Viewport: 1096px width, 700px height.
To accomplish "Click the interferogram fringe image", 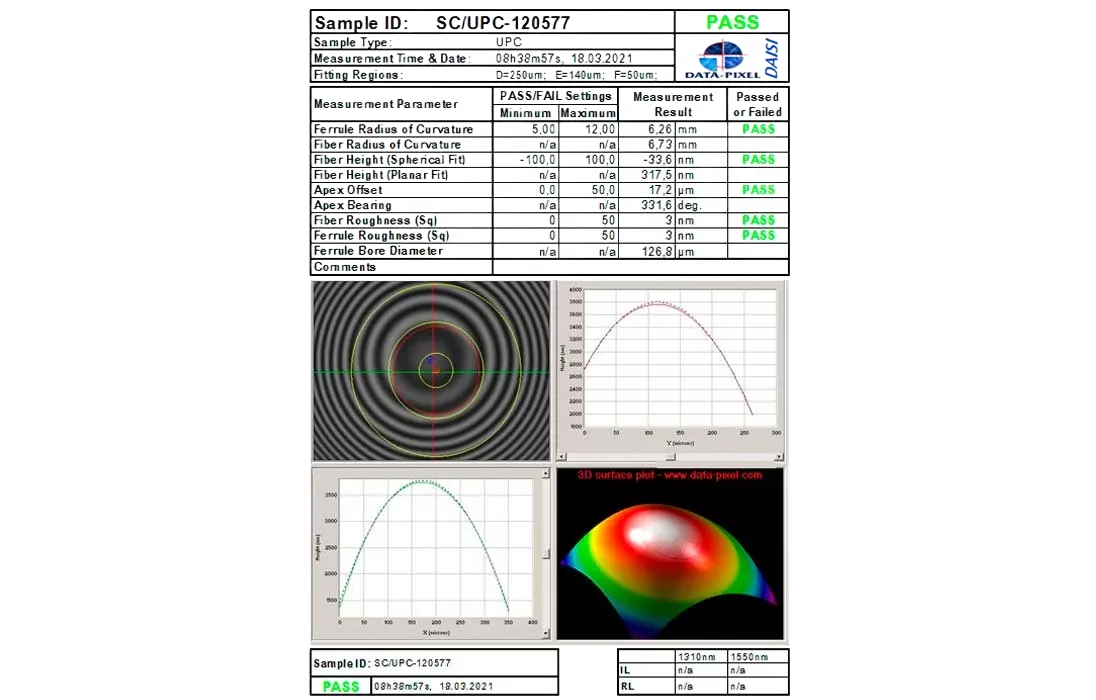I will (x=431, y=370).
